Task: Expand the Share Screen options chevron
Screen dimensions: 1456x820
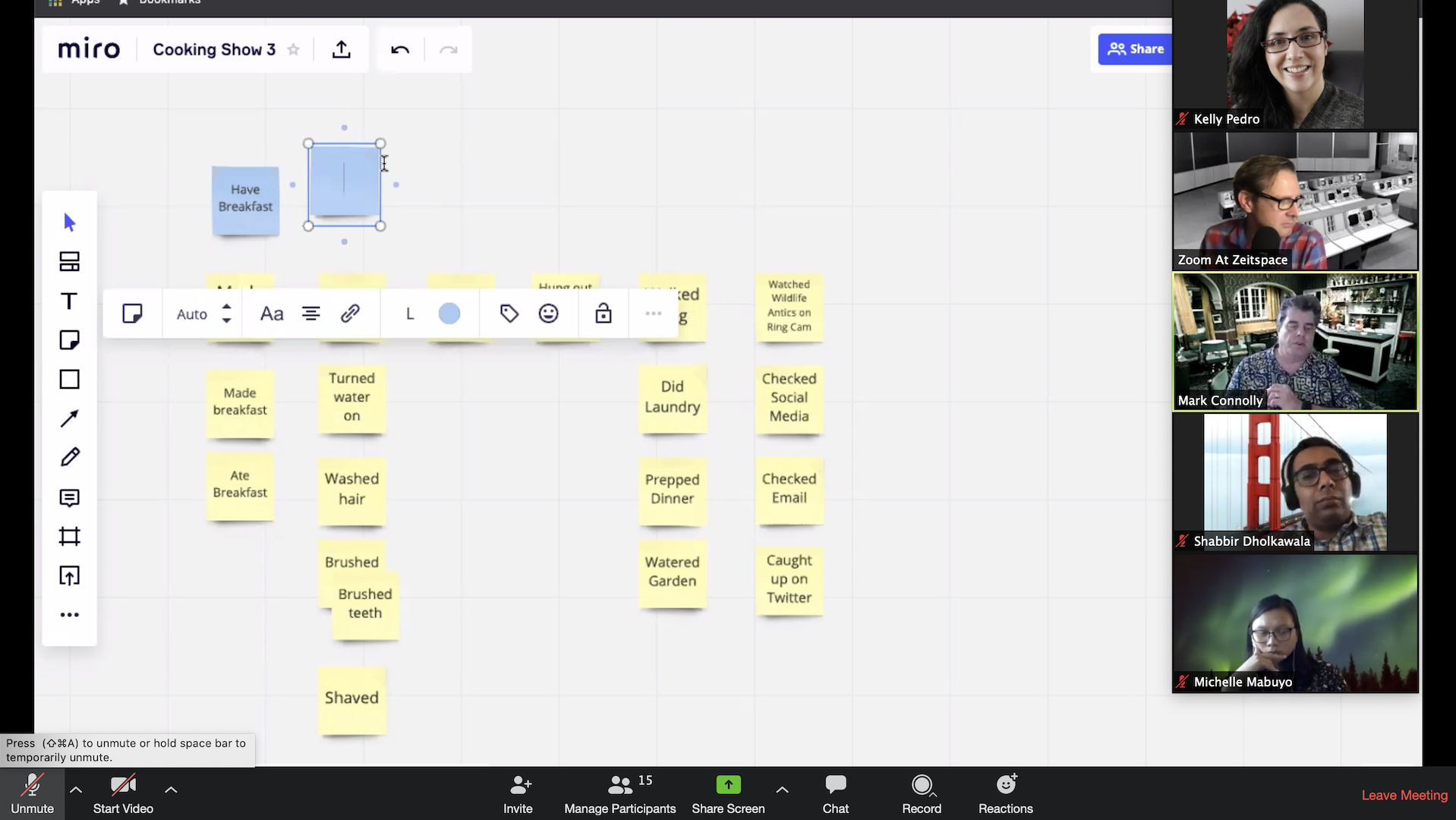Action: (x=782, y=790)
